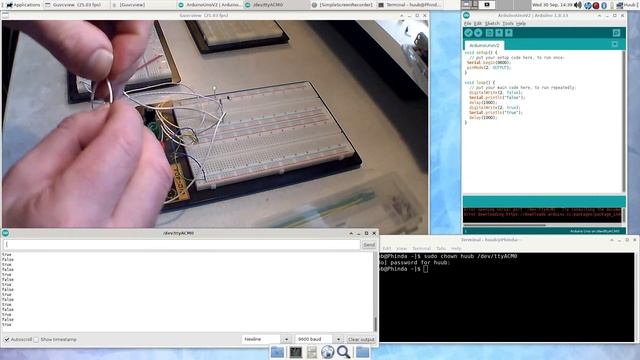Toggle the Autoscroll checkbox
This screenshot has width=640, height=360.
coord(7,340)
